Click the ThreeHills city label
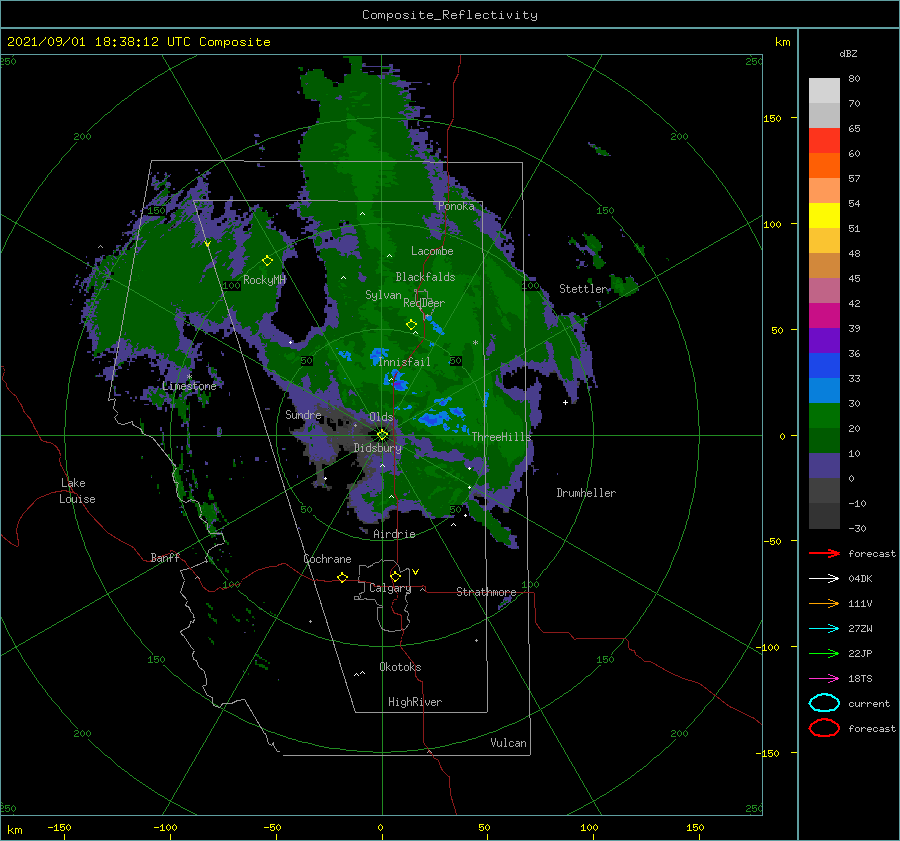Screen dimensions: 900x841 coord(501,437)
